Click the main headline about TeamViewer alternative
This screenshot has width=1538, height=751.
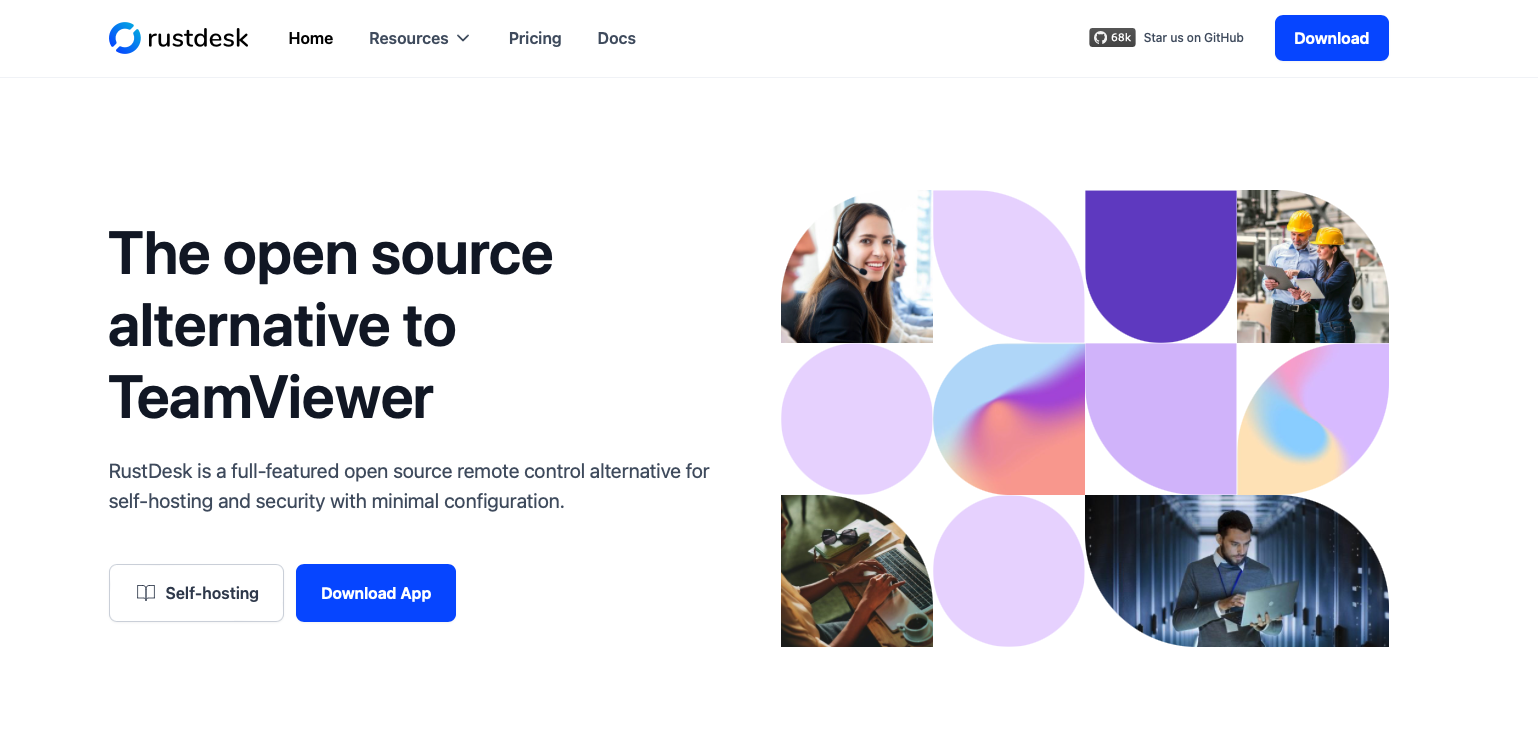(331, 325)
